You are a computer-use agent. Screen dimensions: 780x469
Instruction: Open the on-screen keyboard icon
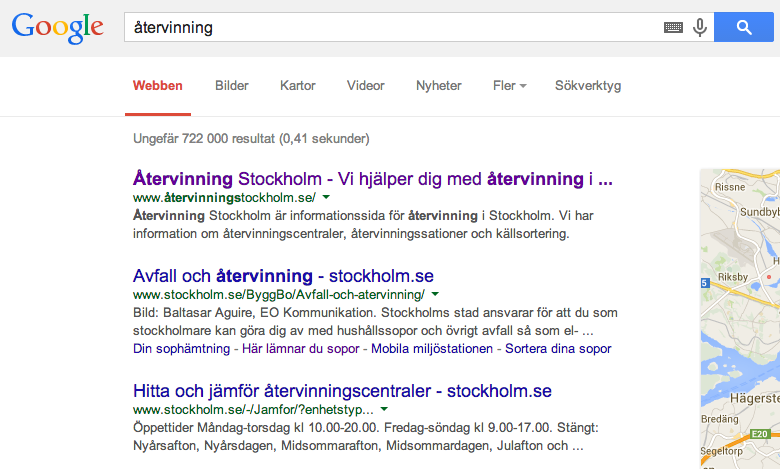coord(673,27)
